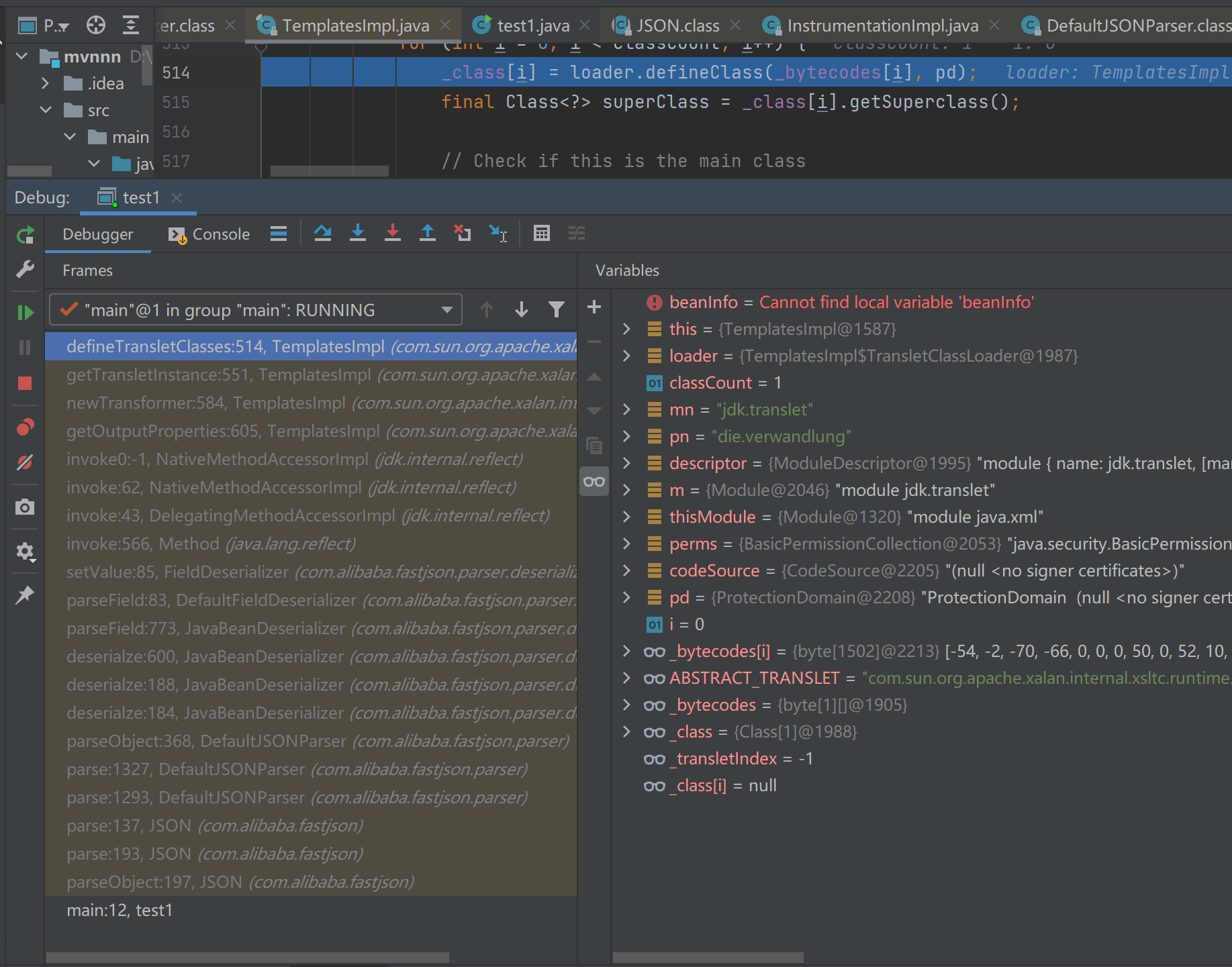
Task: Click the Rerun test1 debug icon
Action: pyautogui.click(x=25, y=235)
